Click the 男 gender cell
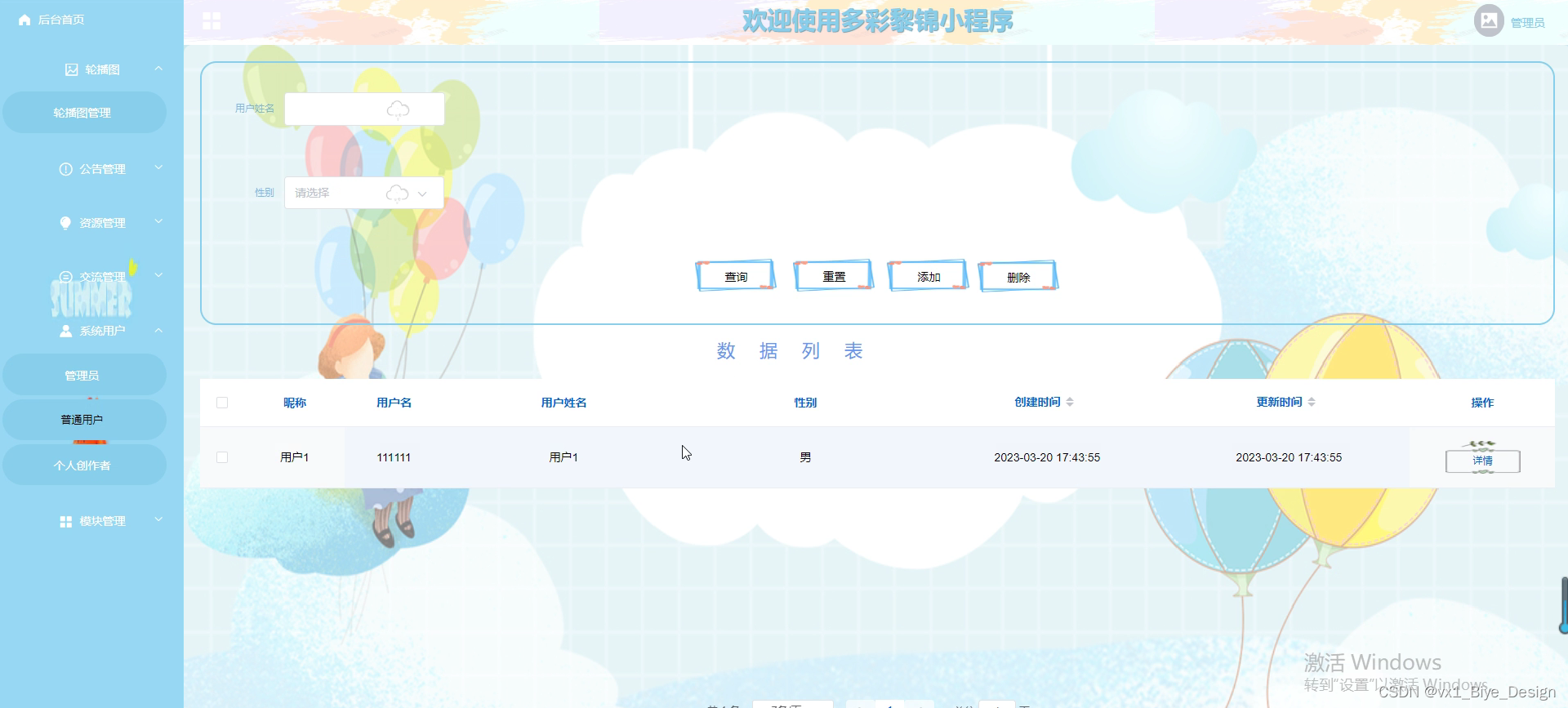This screenshot has height=708, width=1568. tap(805, 457)
